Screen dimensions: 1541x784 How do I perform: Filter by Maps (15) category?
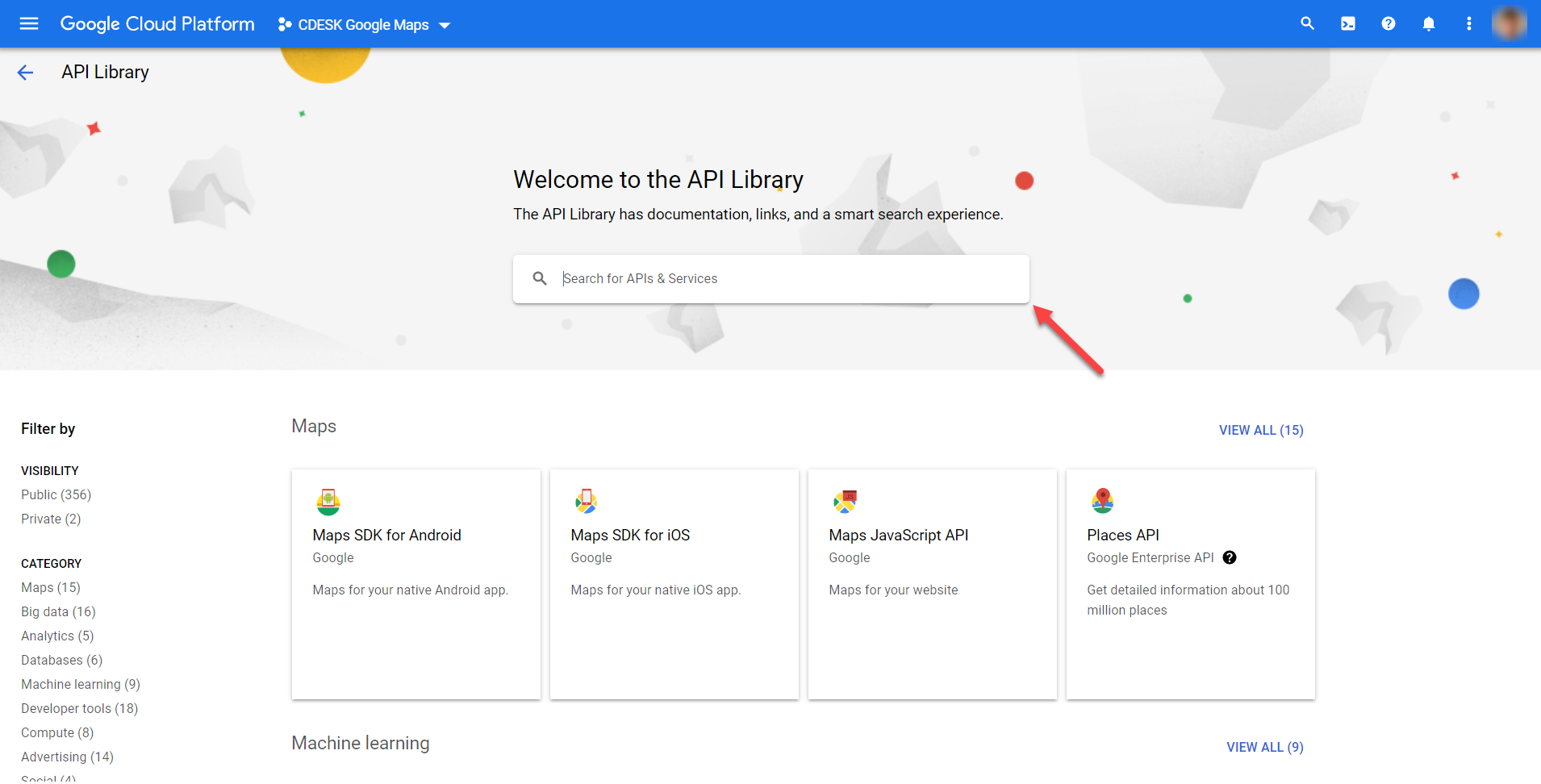click(51, 587)
